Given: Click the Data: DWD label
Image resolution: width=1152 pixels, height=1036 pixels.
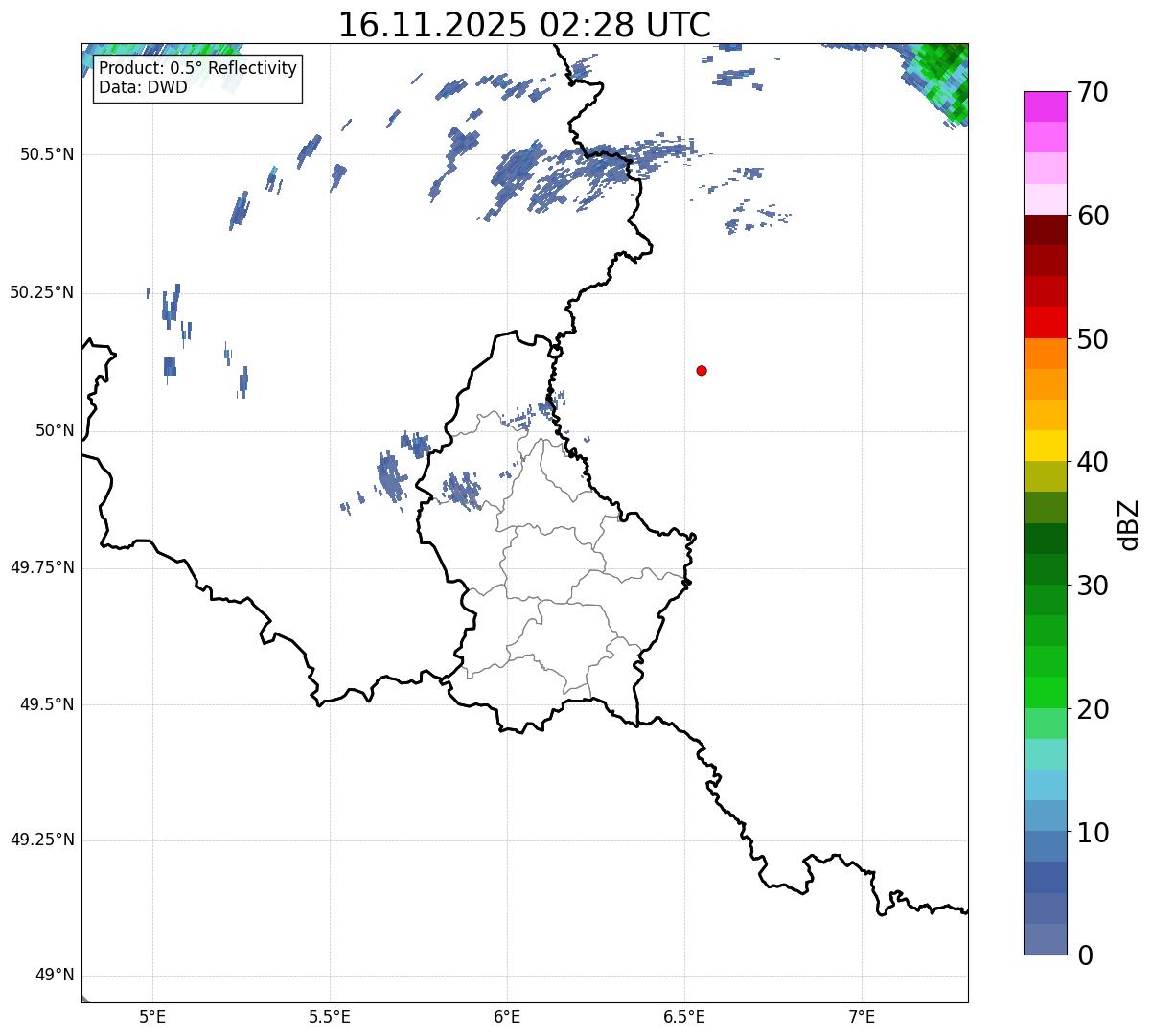Looking at the screenshot, I should click(143, 88).
